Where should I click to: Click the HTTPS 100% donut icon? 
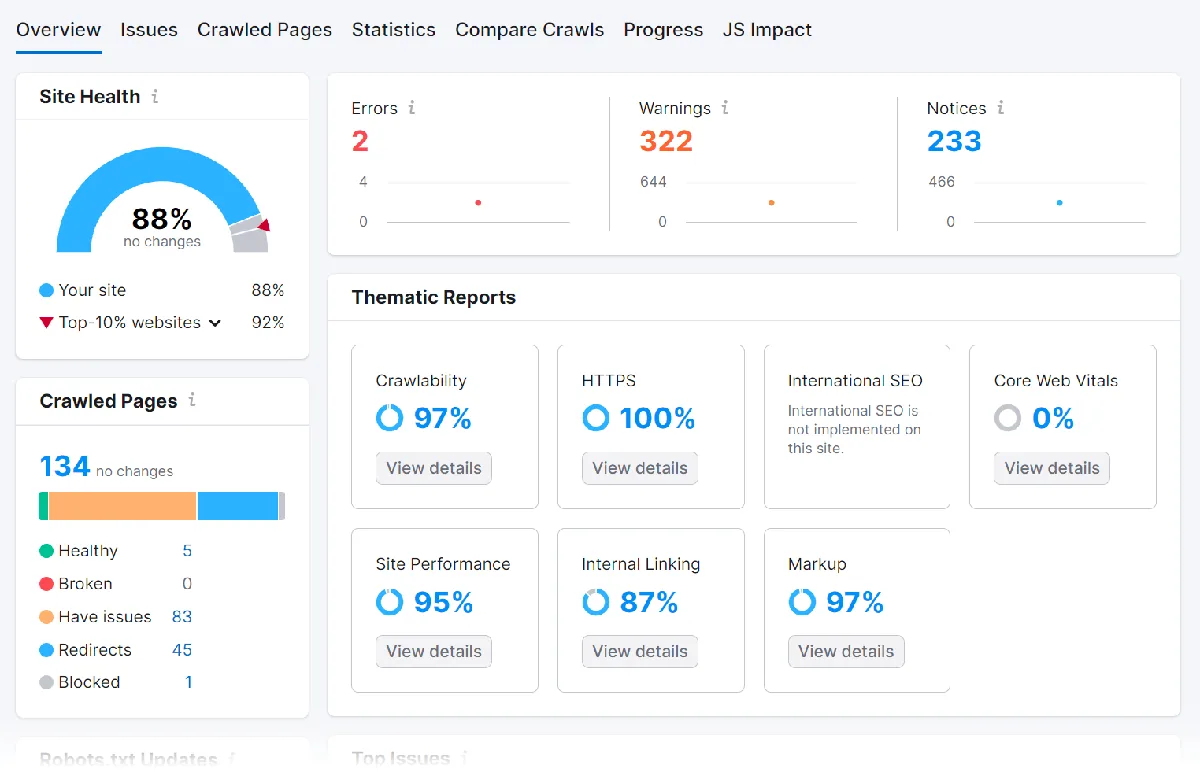tap(596, 418)
